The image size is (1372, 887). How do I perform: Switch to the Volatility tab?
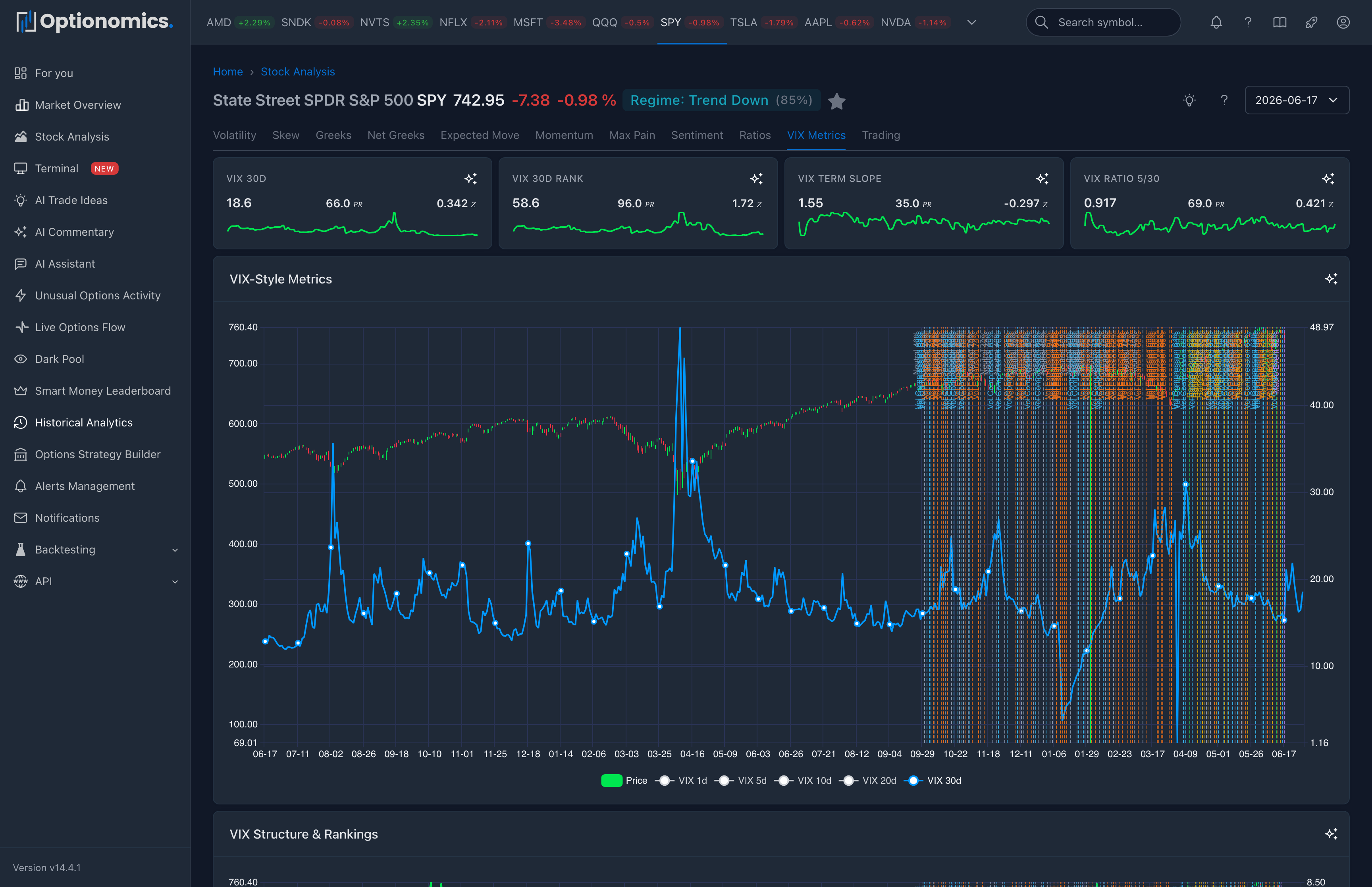pos(234,135)
